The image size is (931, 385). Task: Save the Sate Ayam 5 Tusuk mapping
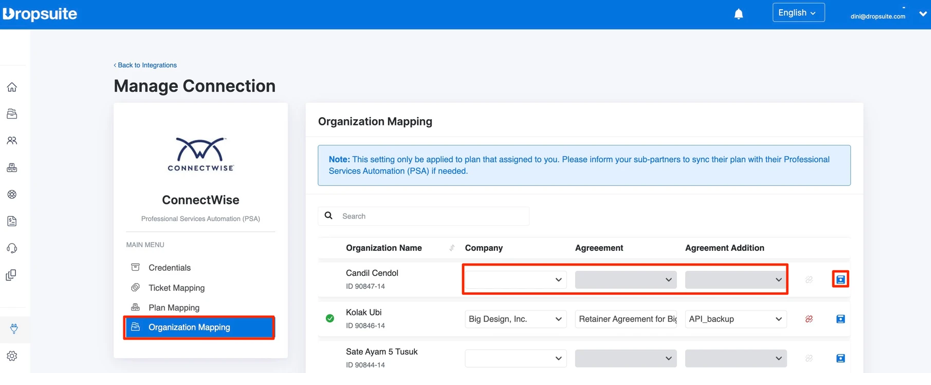click(840, 358)
